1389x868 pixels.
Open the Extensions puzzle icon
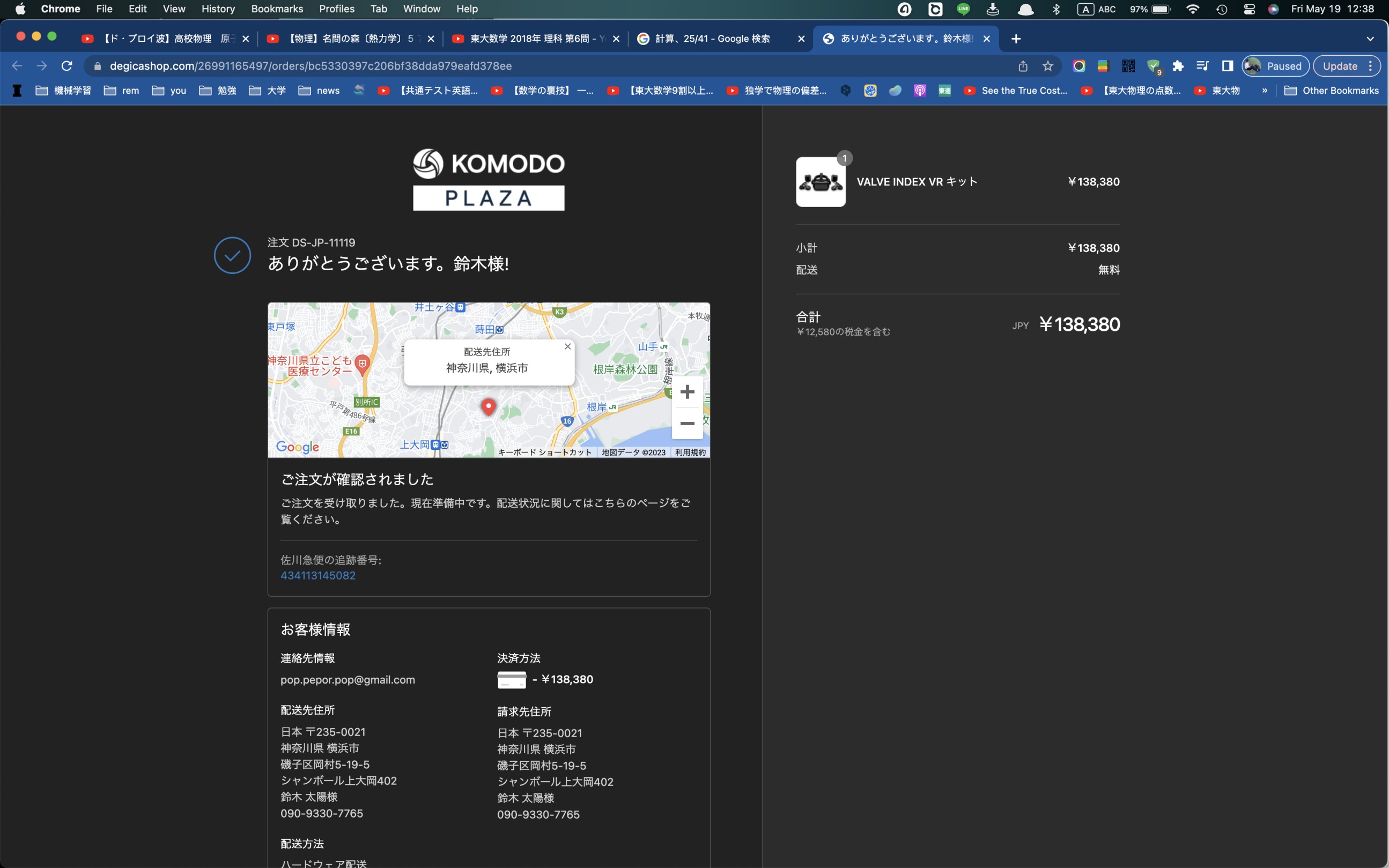1178,66
